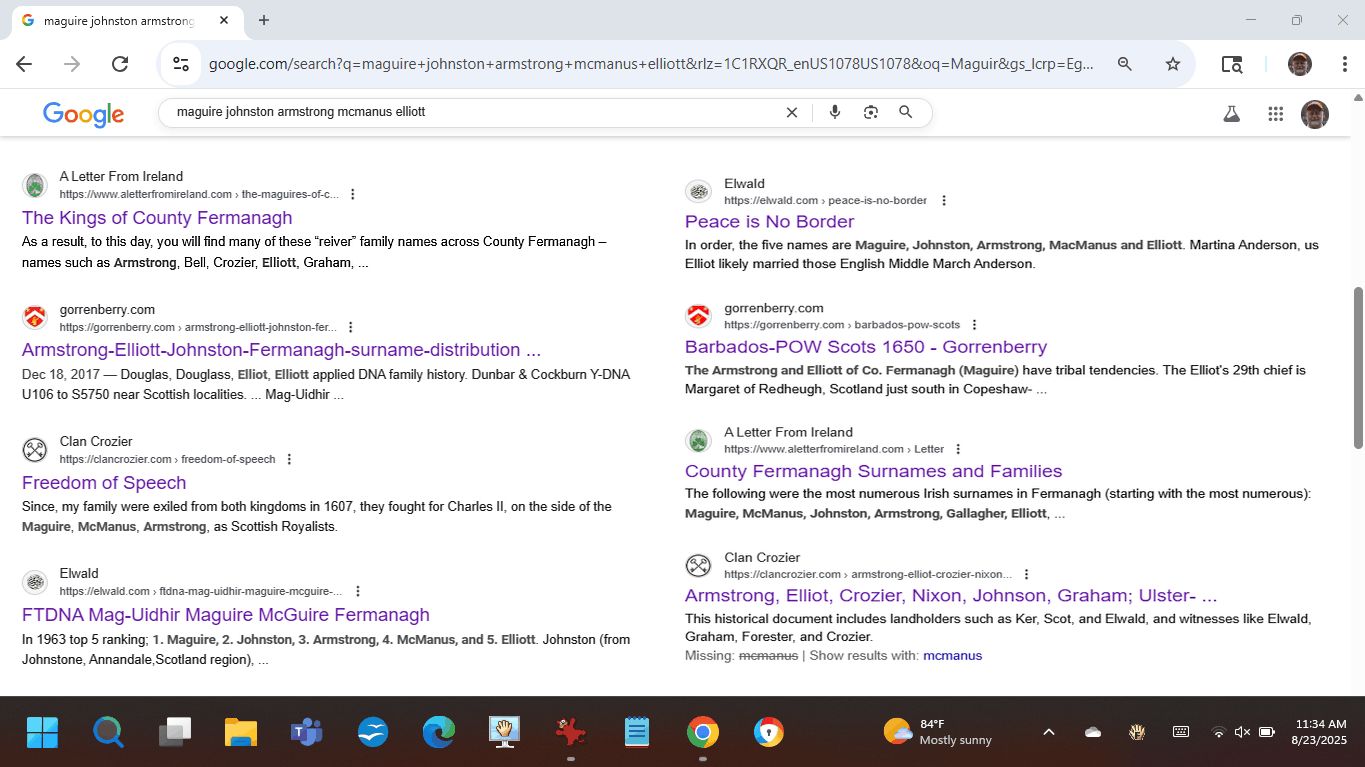Switch to the maguire johnston armstrong tab
Screen dimensions: 1365x767
coord(120,21)
